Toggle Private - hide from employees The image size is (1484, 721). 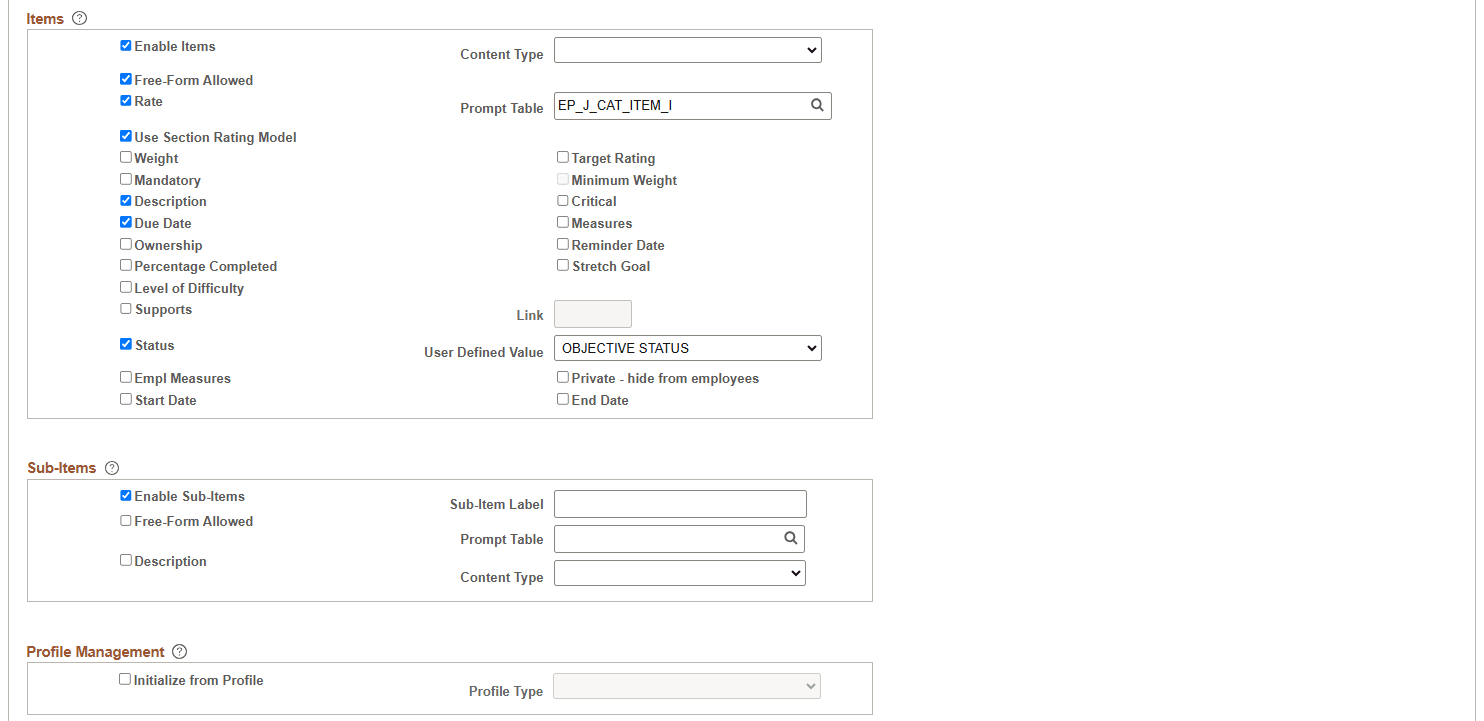(x=562, y=376)
